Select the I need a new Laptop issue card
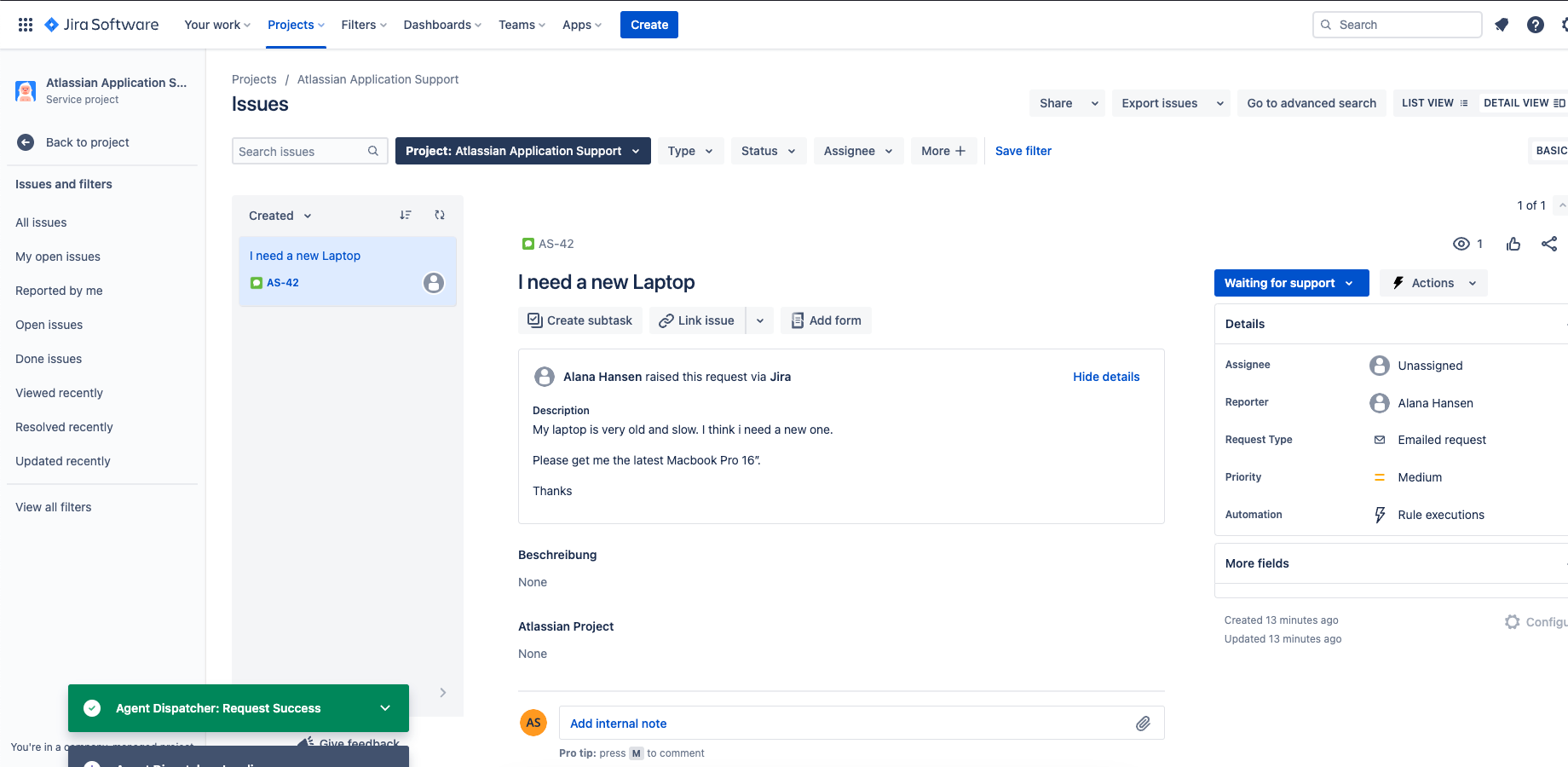The image size is (1568, 767). (348, 271)
